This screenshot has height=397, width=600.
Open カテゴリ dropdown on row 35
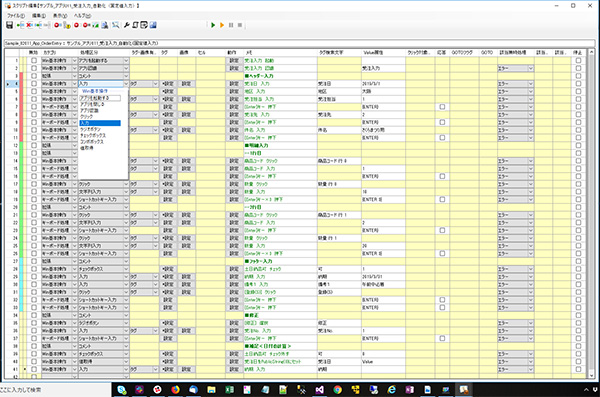(75, 323)
